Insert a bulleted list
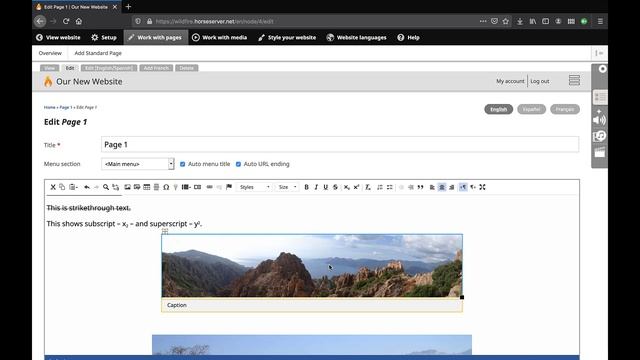The width and height of the screenshot is (640, 360). tap(389, 187)
